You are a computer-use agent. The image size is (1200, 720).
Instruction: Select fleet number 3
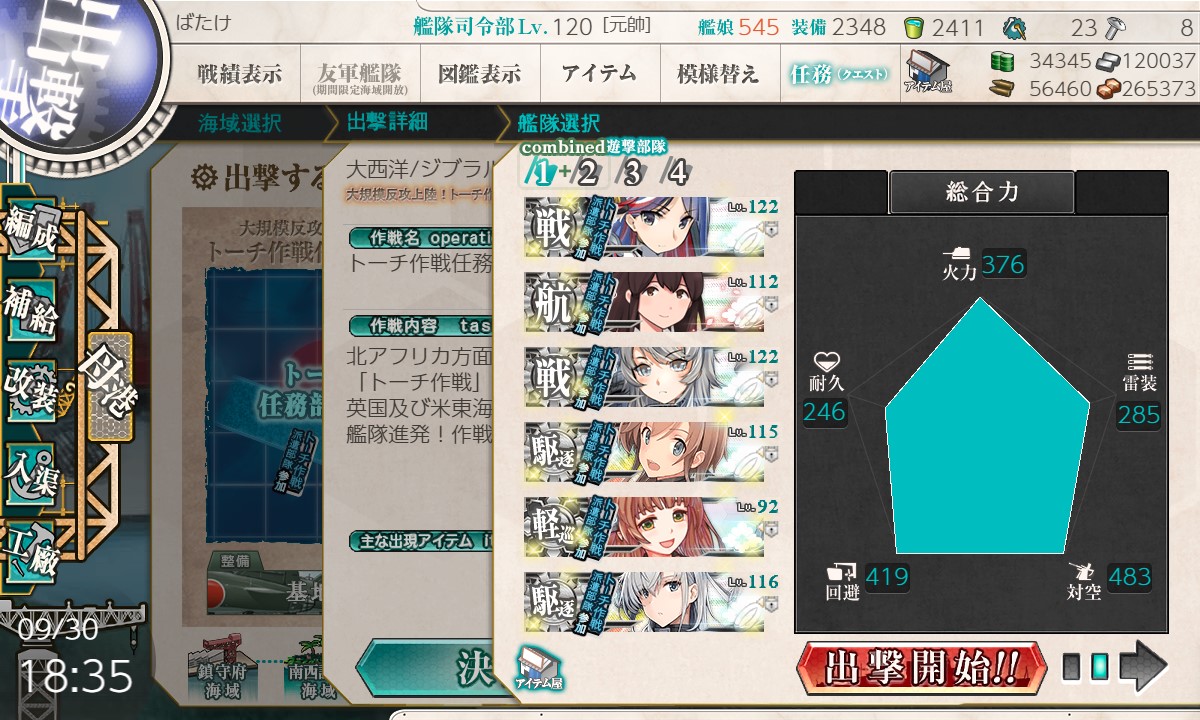[632, 173]
